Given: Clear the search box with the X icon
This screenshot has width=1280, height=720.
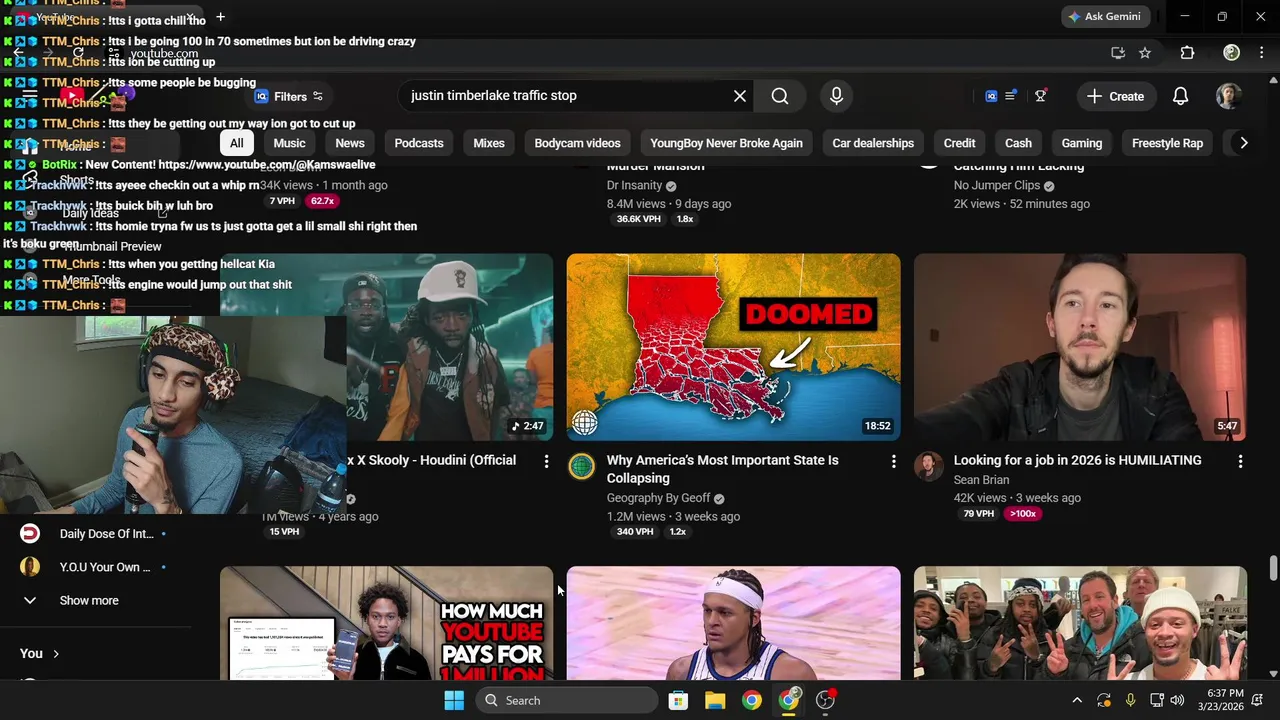Looking at the screenshot, I should [740, 96].
